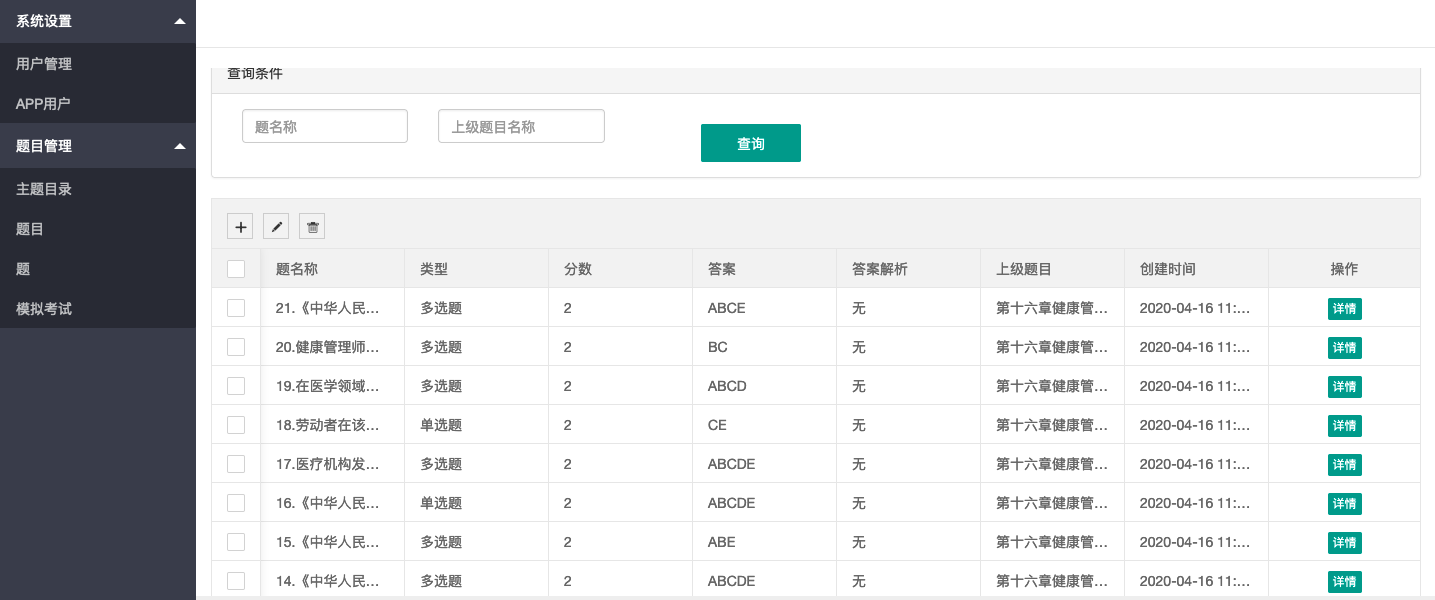
Task: Check the row 17.医疗机构发… checkbox
Action: tap(236, 463)
